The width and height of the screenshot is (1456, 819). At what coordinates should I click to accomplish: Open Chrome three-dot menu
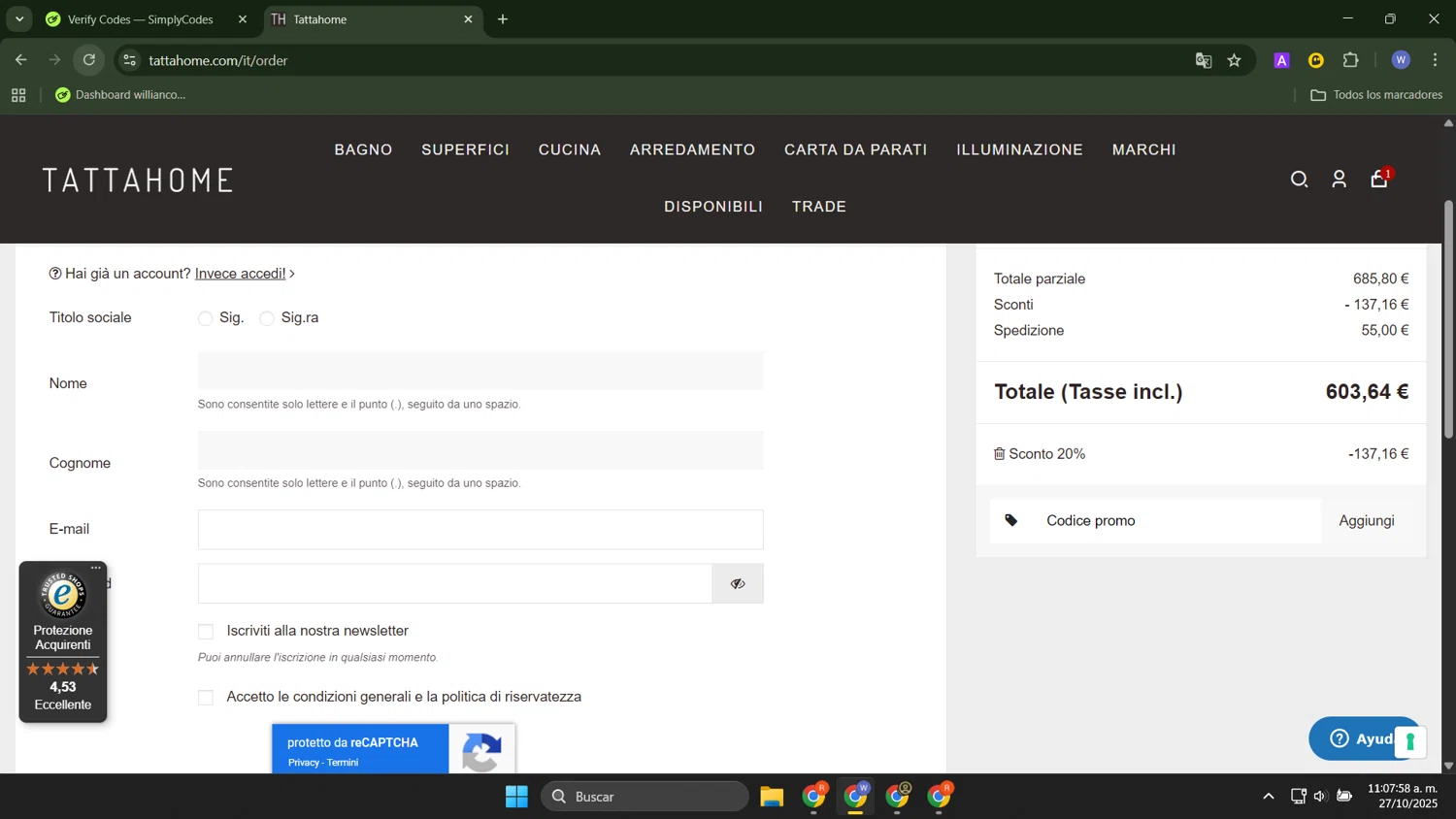click(x=1435, y=60)
